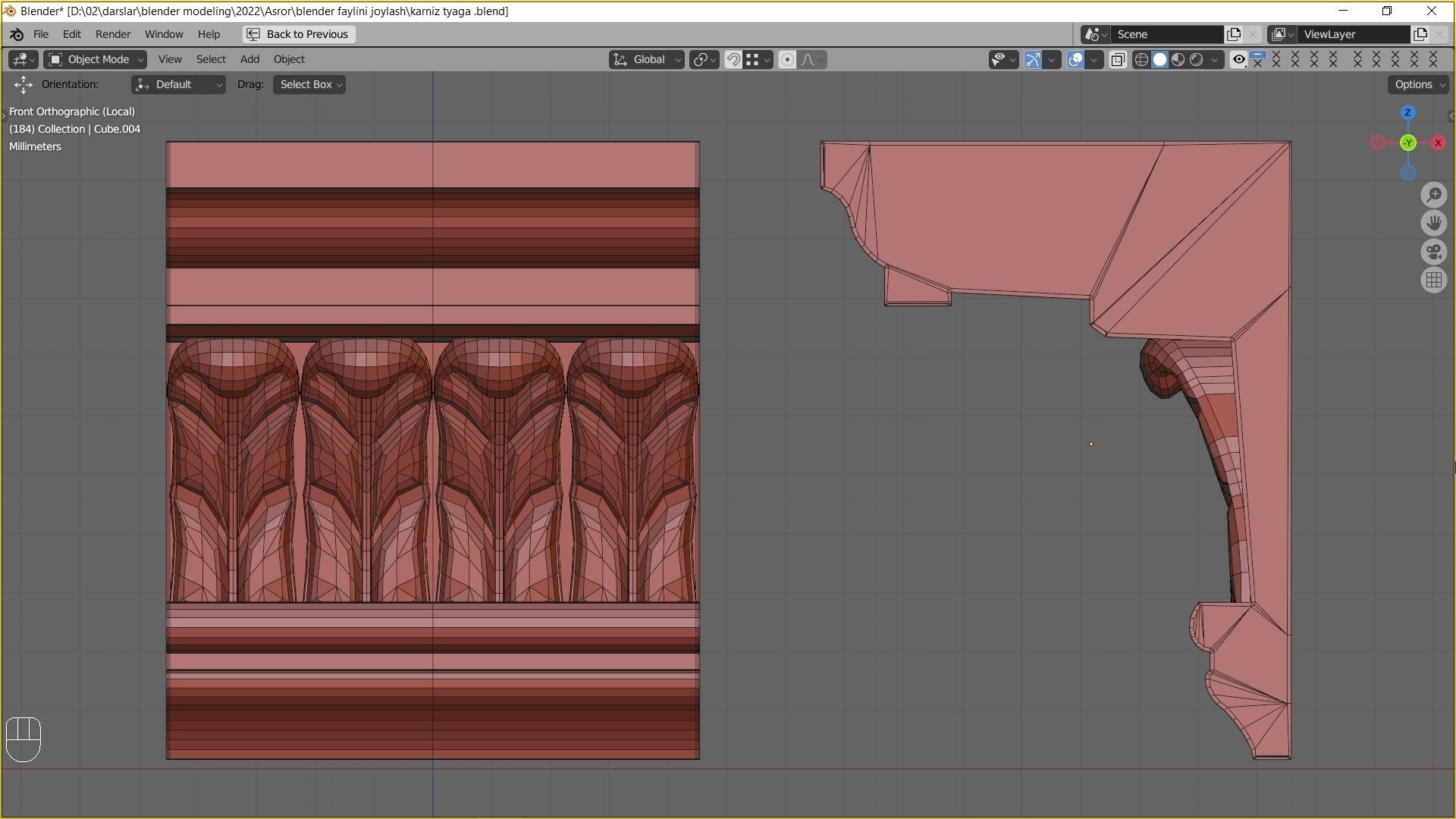The image size is (1456, 819).
Task: Open the Render menu
Action: pyautogui.click(x=113, y=34)
